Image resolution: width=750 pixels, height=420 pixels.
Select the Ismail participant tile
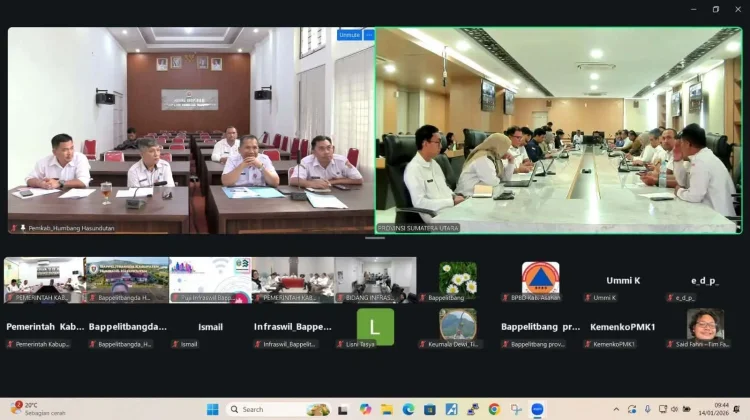click(x=210, y=327)
